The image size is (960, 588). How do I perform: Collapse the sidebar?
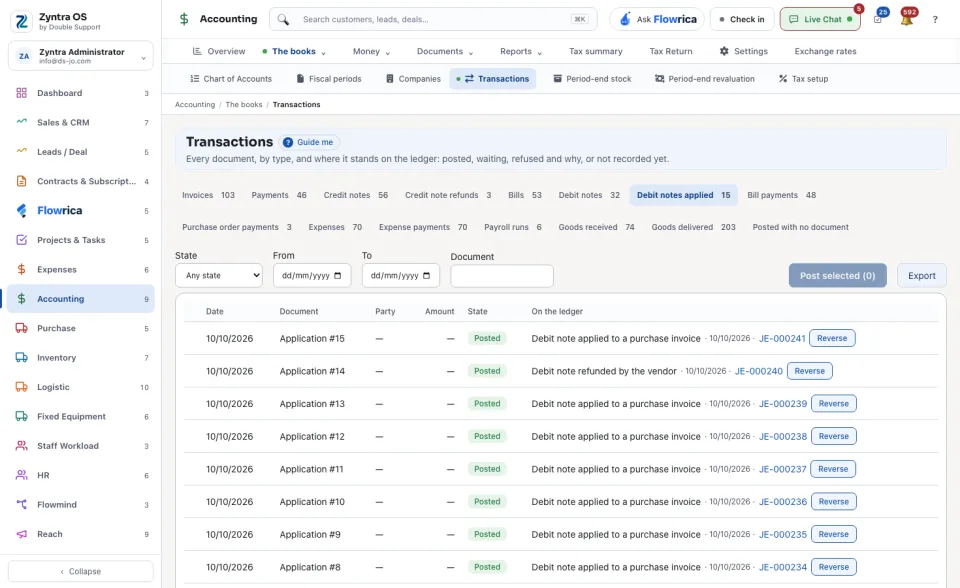coord(81,571)
